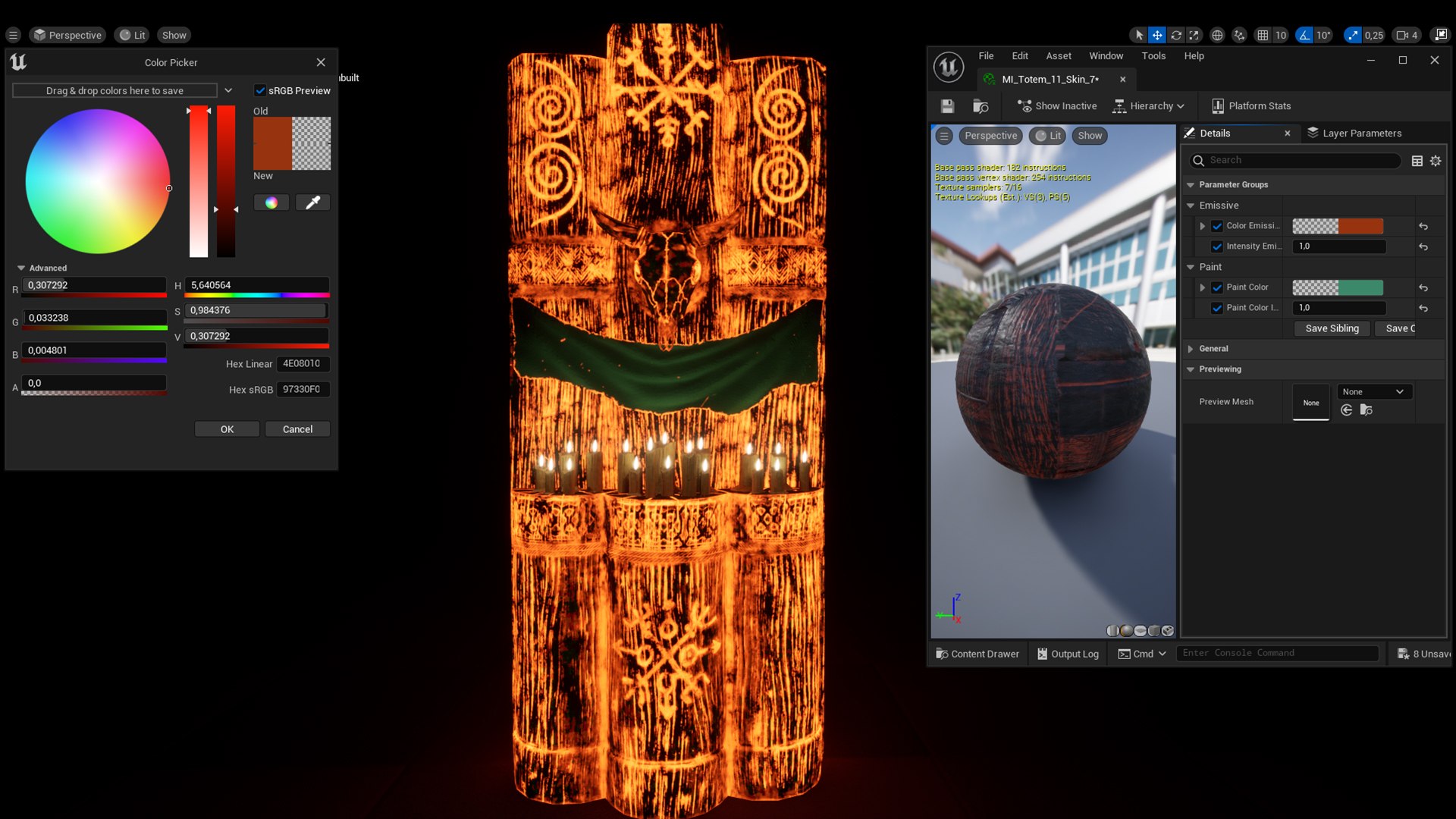Click Save Sibling button
Image resolution: width=1456 pixels, height=819 pixels.
click(x=1332, y=328)
